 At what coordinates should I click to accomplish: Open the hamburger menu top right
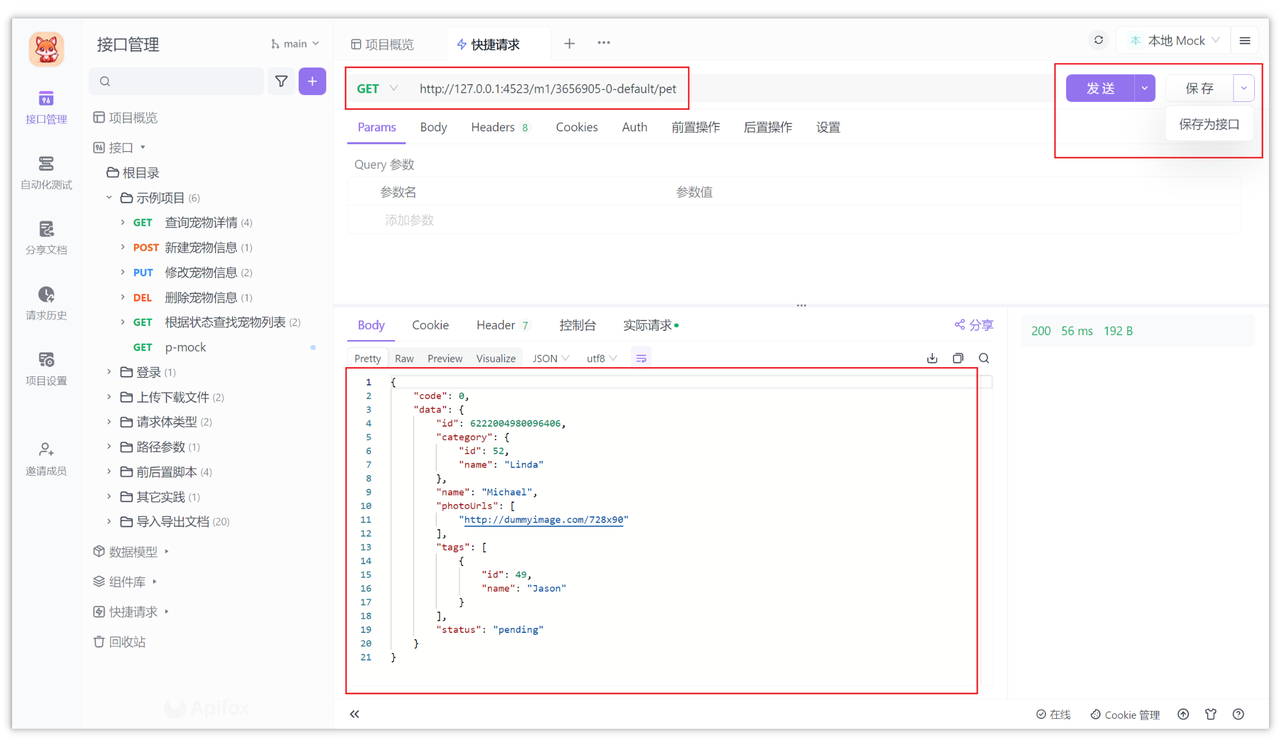[x=1245, y=41]
